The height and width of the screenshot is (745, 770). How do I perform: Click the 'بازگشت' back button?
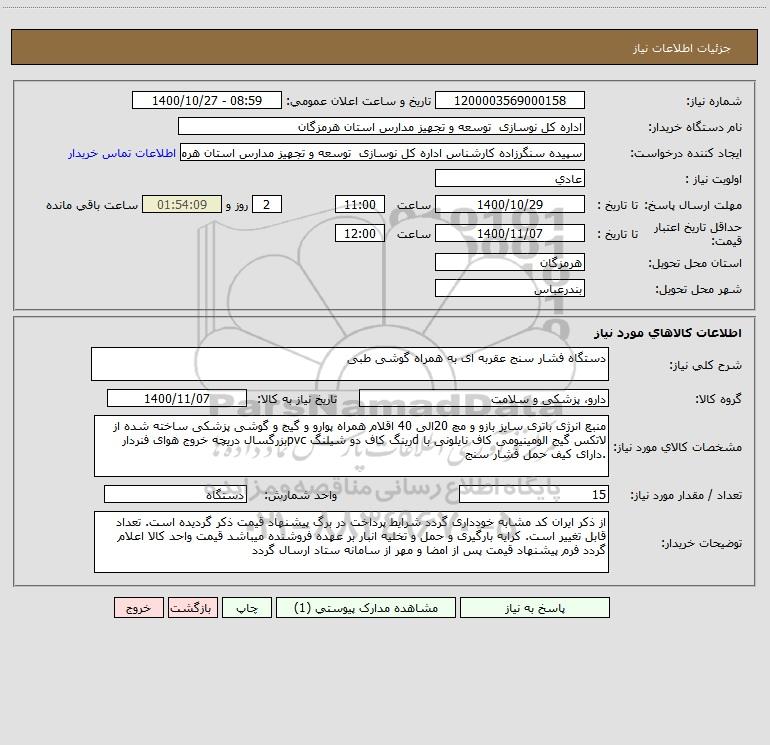pos(192,607)
